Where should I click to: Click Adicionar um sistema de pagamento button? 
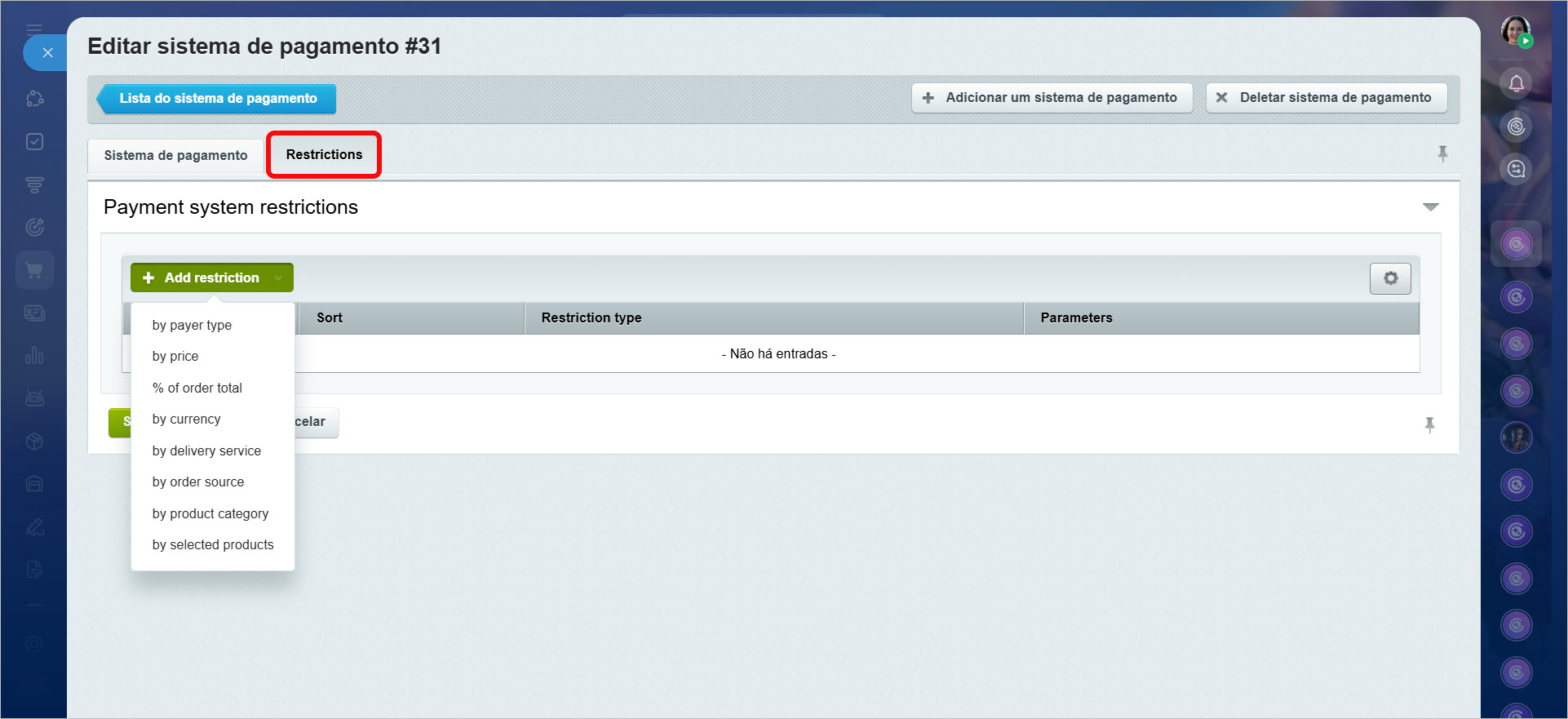coord(1052,98)
